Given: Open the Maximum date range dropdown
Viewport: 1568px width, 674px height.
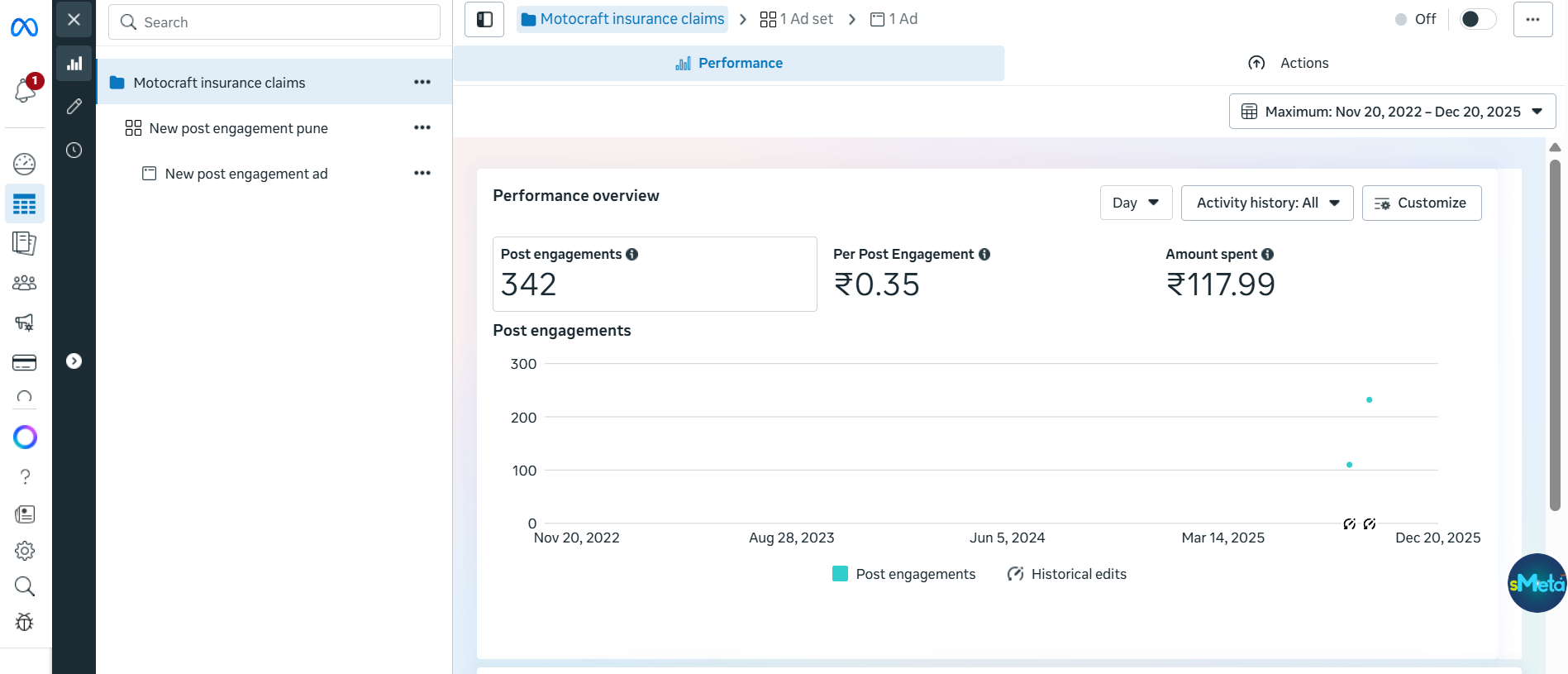Looking at the screenshot, I should click(x=1392, y=112).
